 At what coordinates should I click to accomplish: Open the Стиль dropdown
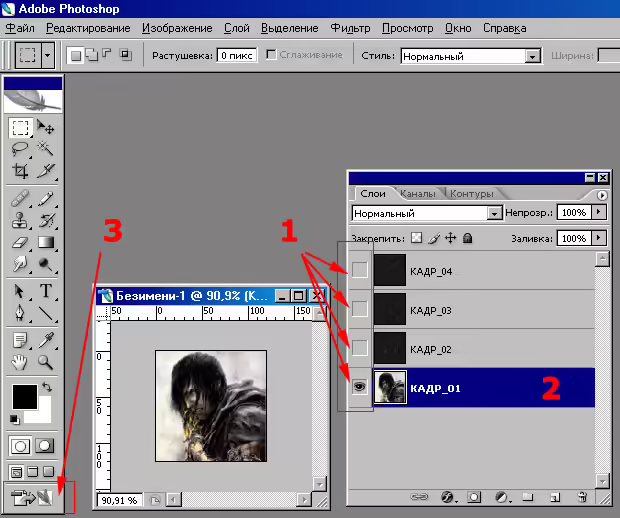pos(533,57)
